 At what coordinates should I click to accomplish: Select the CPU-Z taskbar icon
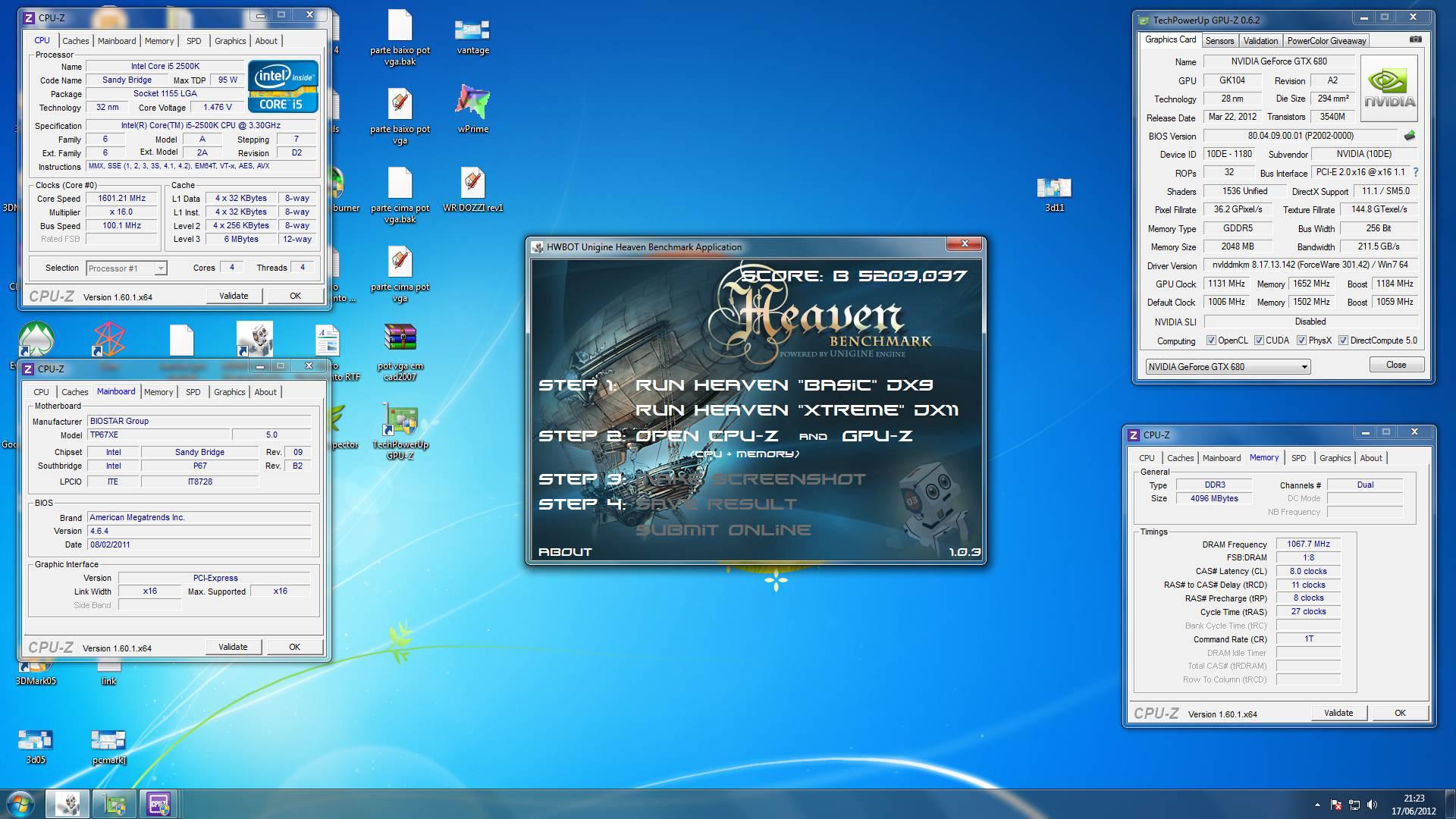[x=158, y=804]
